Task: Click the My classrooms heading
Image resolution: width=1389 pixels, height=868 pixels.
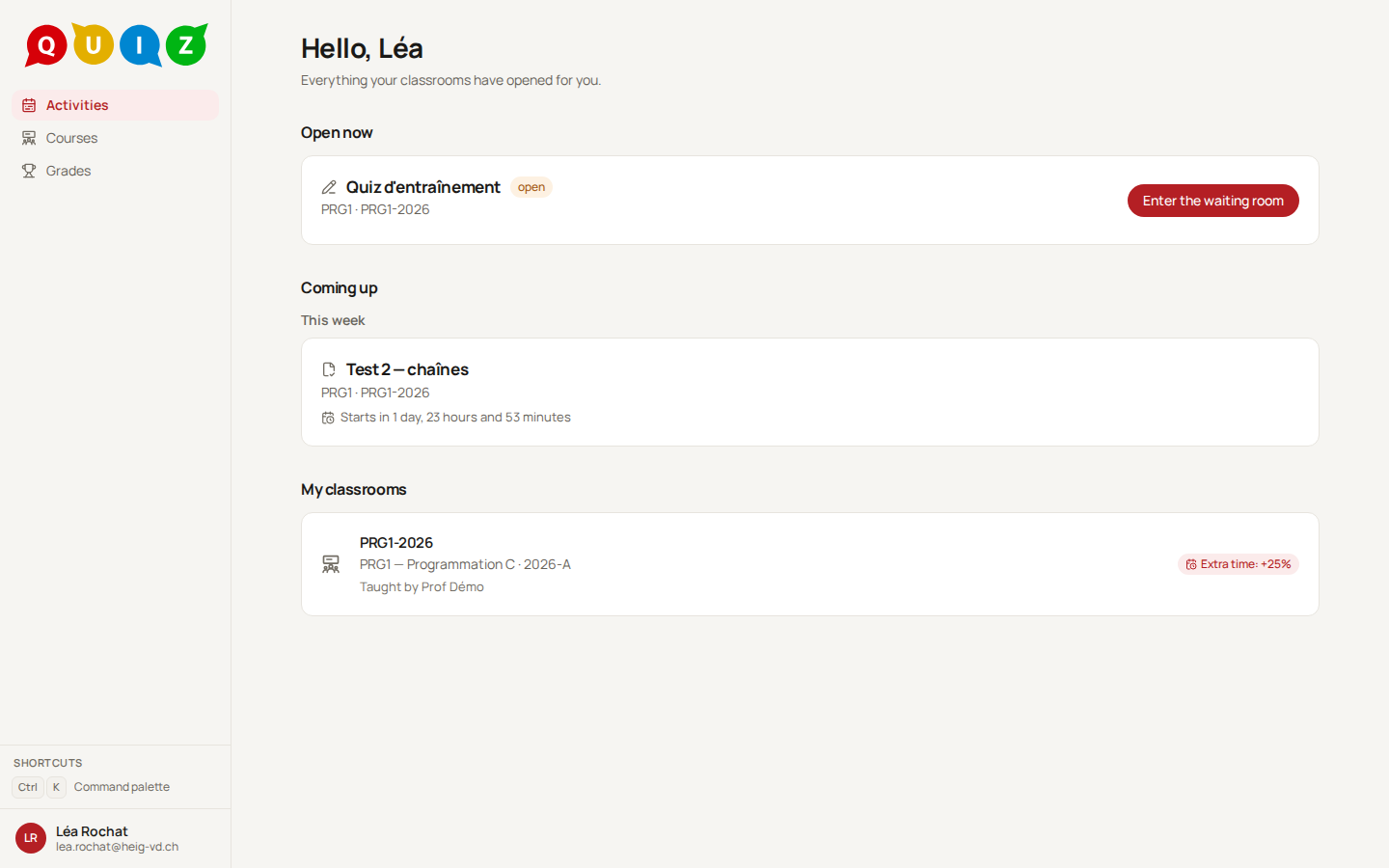Action: (x=354, y=489)
